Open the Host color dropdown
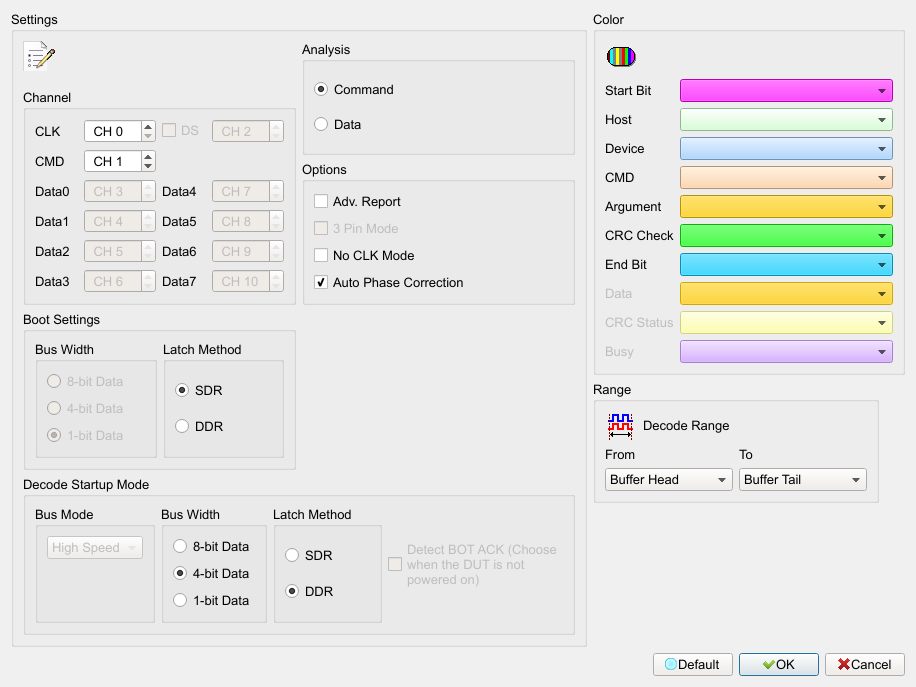The image size is (916, 687). 786,120
